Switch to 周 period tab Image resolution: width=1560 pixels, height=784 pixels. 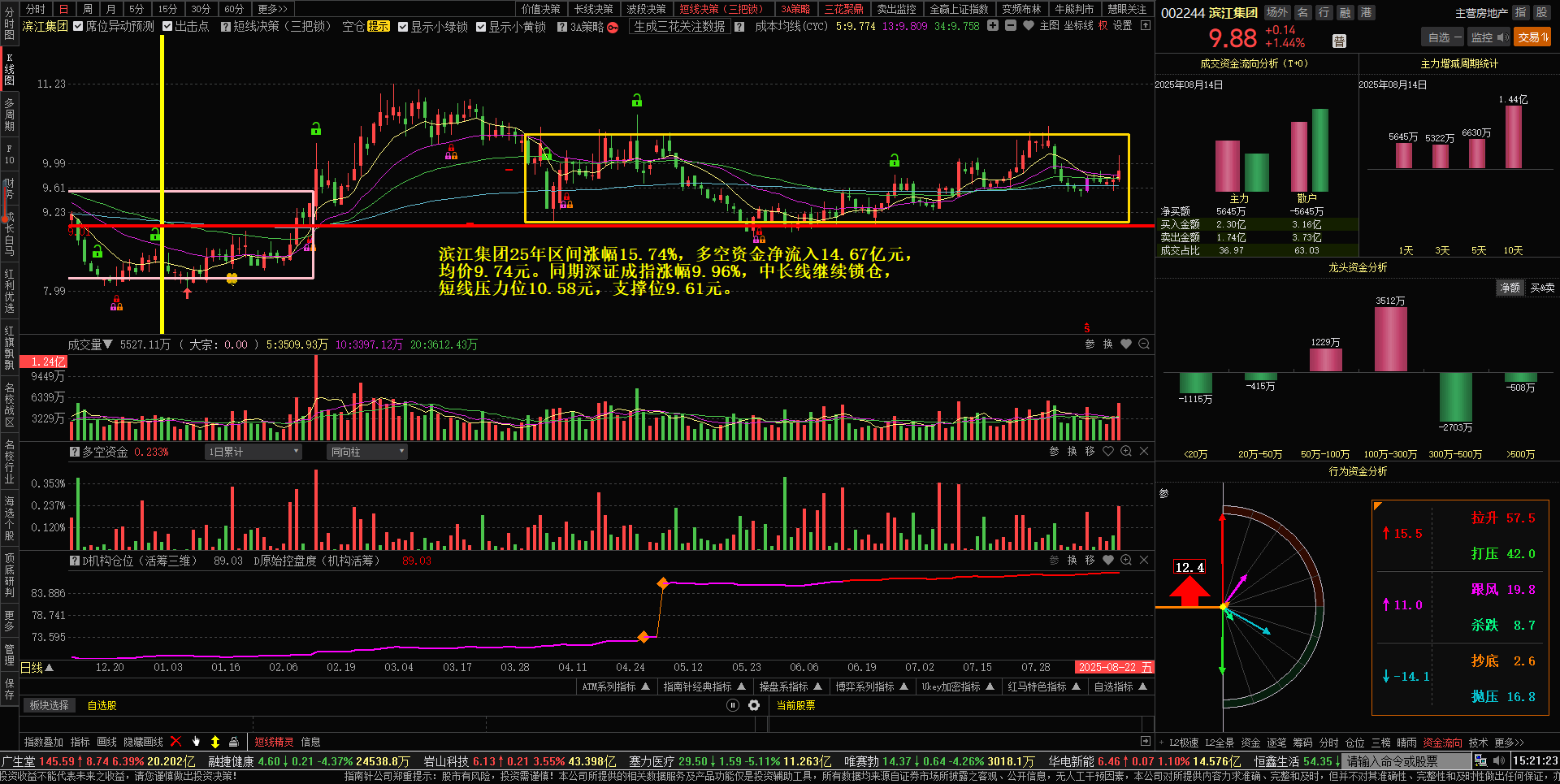(x=88, y=9)
